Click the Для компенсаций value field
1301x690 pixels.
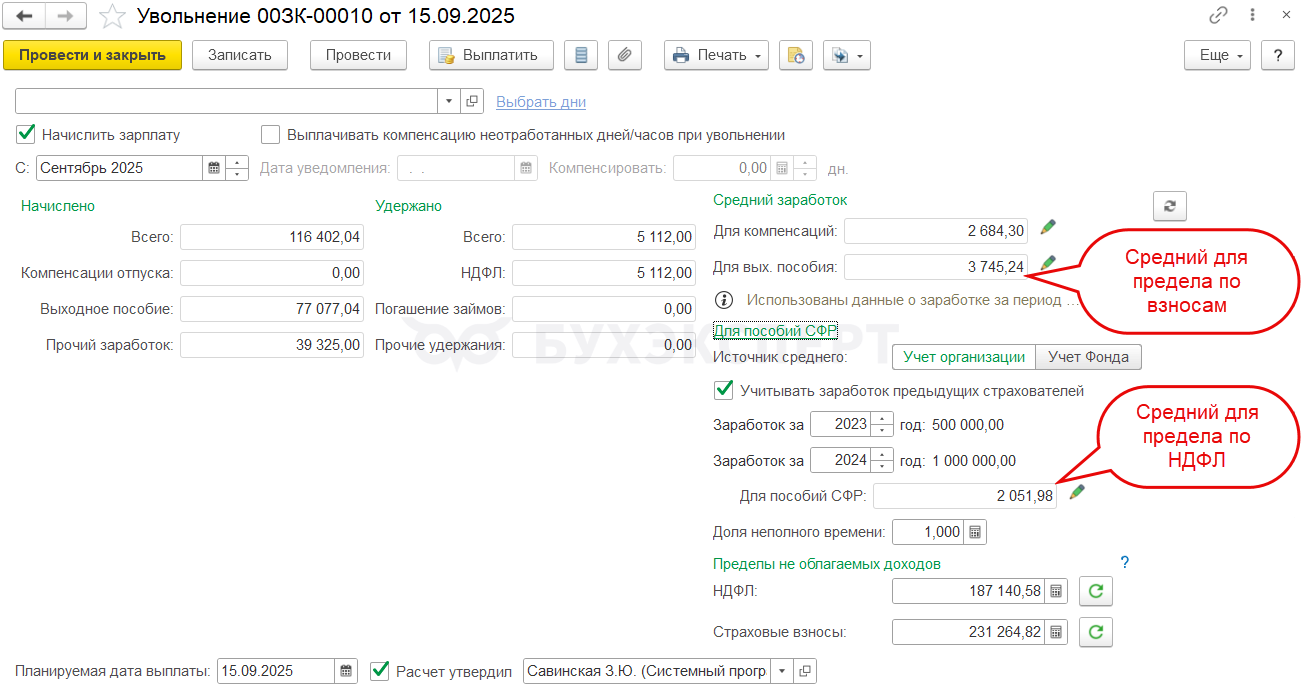point(937,231)
